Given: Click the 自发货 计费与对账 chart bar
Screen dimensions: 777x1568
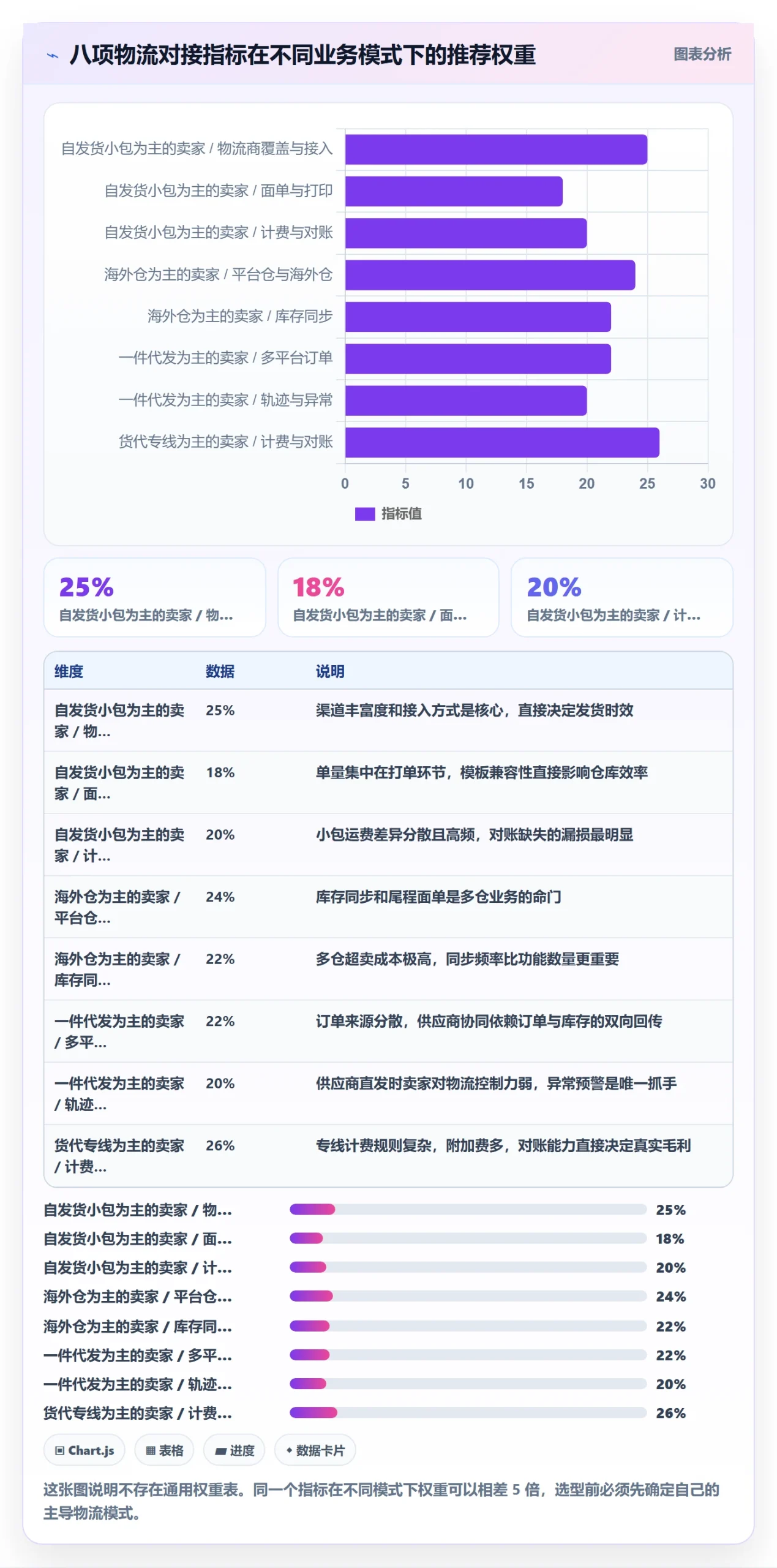Looking at the screenshot, I should [x=466, y=233].
